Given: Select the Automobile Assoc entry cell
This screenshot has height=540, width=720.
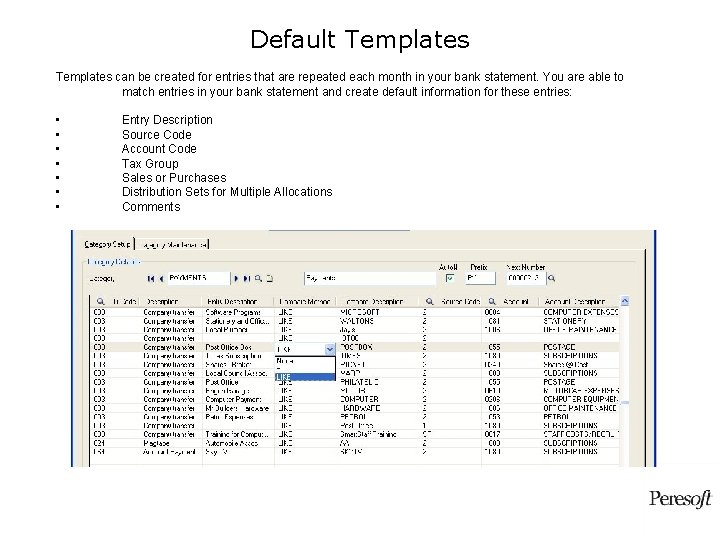Looking at the screenshot, I should pyautogui.click(x=238, y=443).
